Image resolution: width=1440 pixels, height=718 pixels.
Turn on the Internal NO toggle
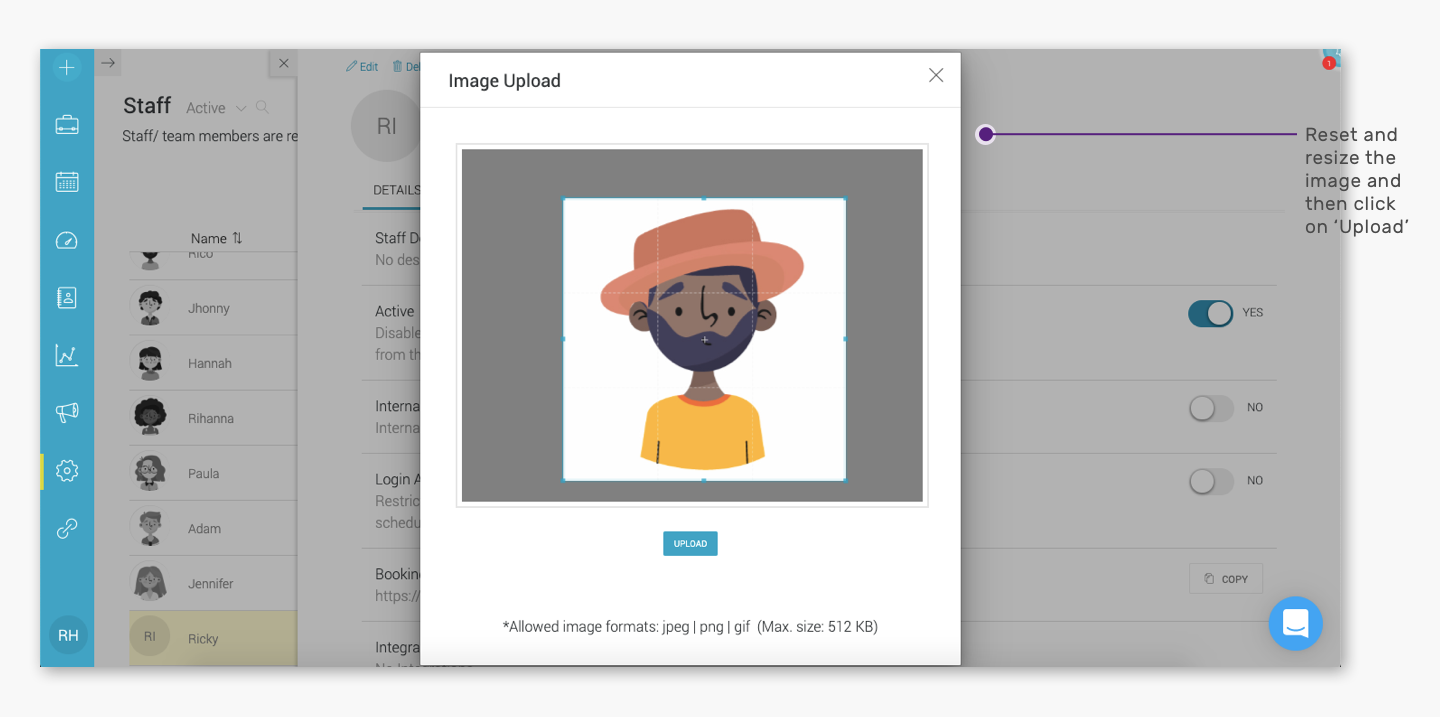(x=1210, y=408)
